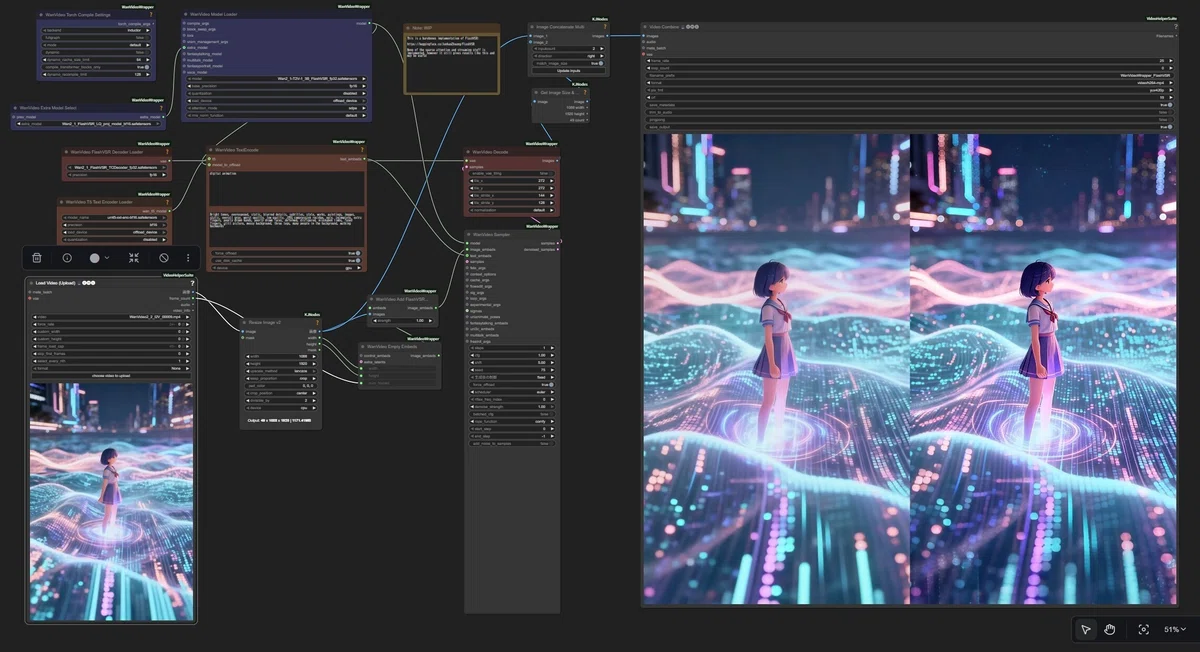The image size is (1200, 652).
Task: Collapse WanVideo Empty Embeds via its title dot
Action: [364, 346]
